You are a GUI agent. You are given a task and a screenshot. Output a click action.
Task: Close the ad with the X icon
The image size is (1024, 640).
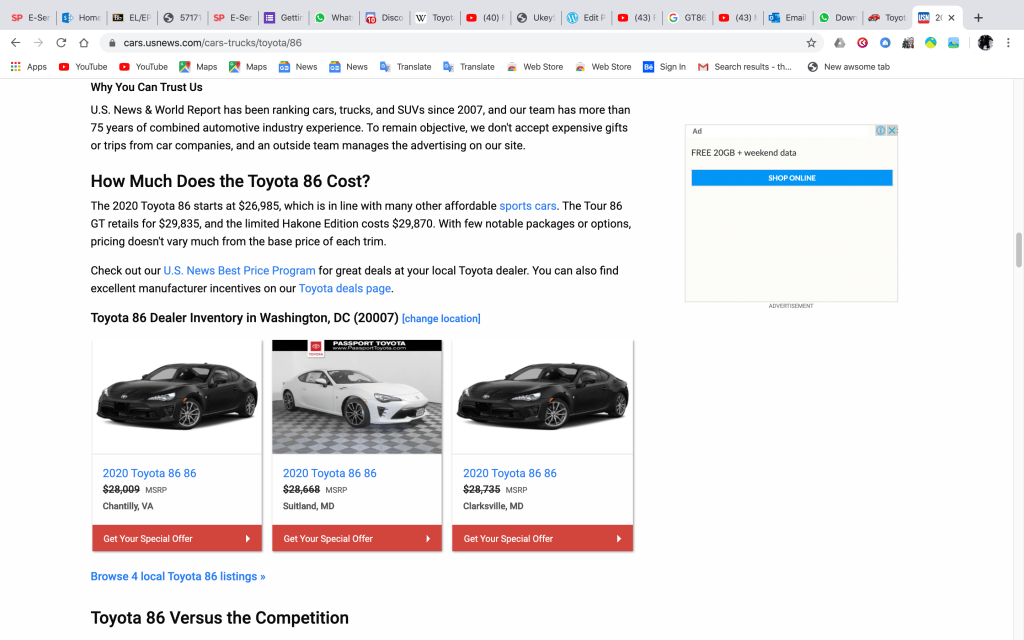coord(892,131)
